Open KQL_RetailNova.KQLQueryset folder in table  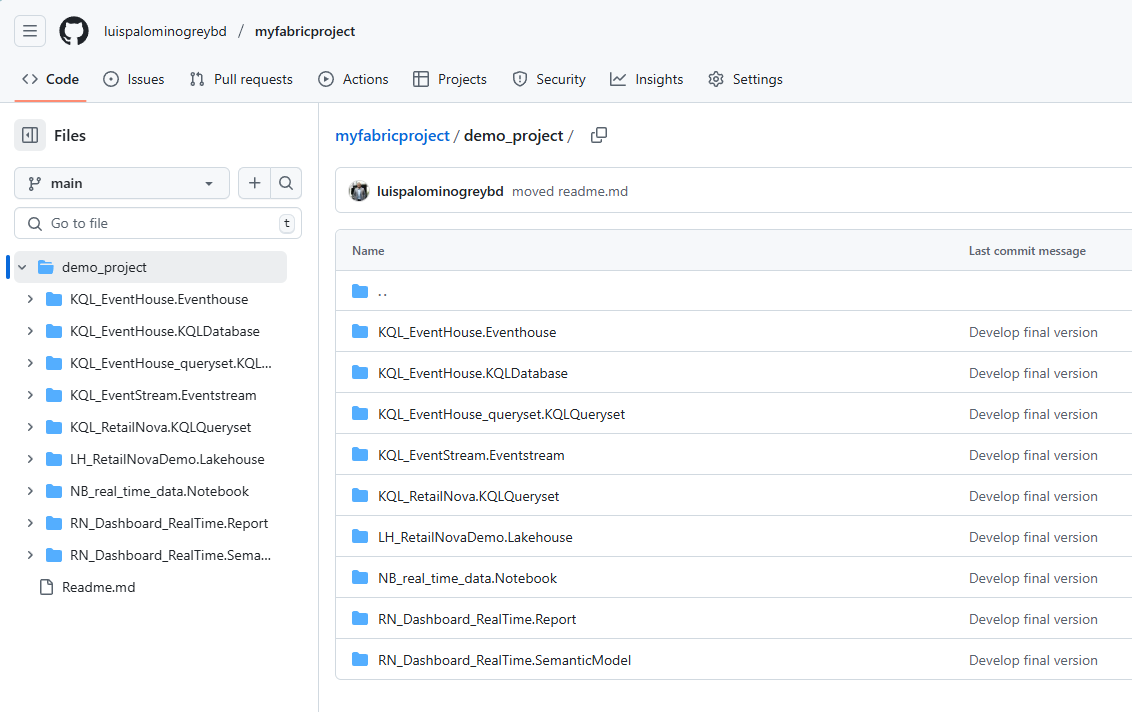(469, 496)
